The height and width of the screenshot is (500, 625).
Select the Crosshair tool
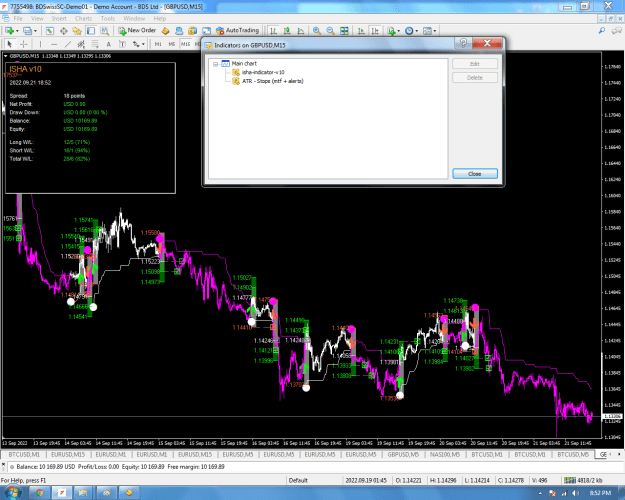[x=24, y=44]
